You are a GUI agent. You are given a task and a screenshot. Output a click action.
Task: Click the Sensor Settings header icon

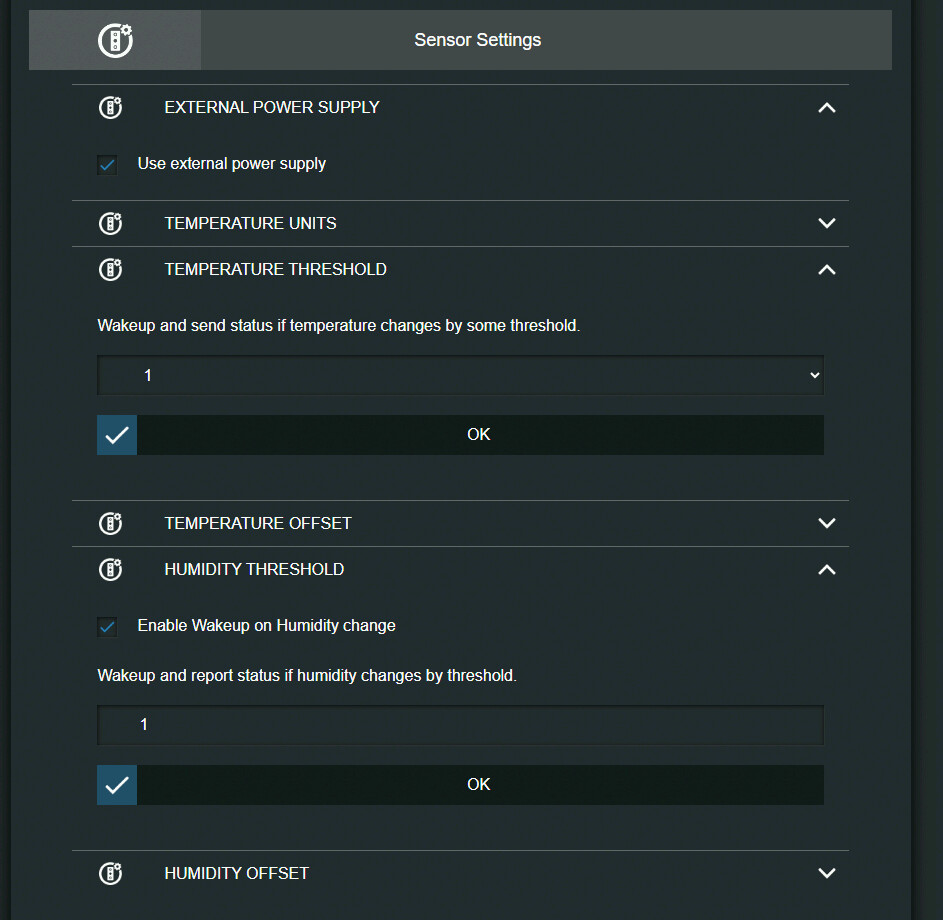[115, 40]
